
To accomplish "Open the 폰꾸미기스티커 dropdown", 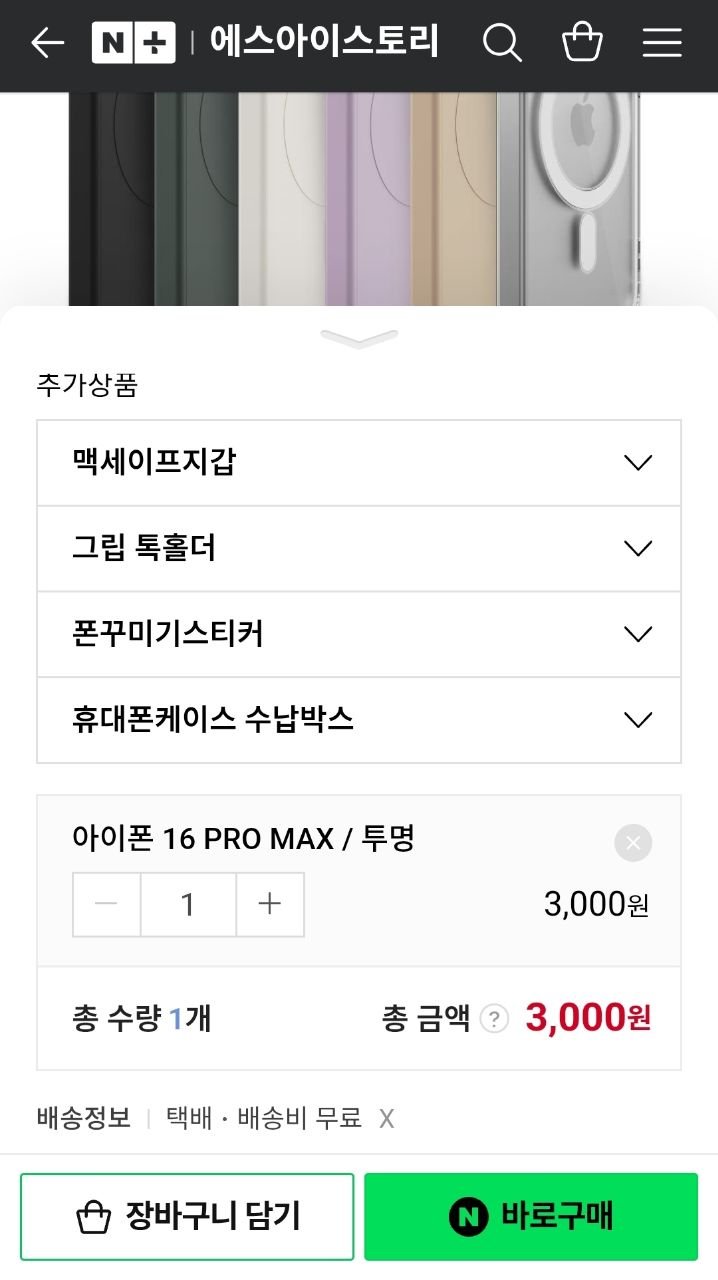I will click(359, 634).
